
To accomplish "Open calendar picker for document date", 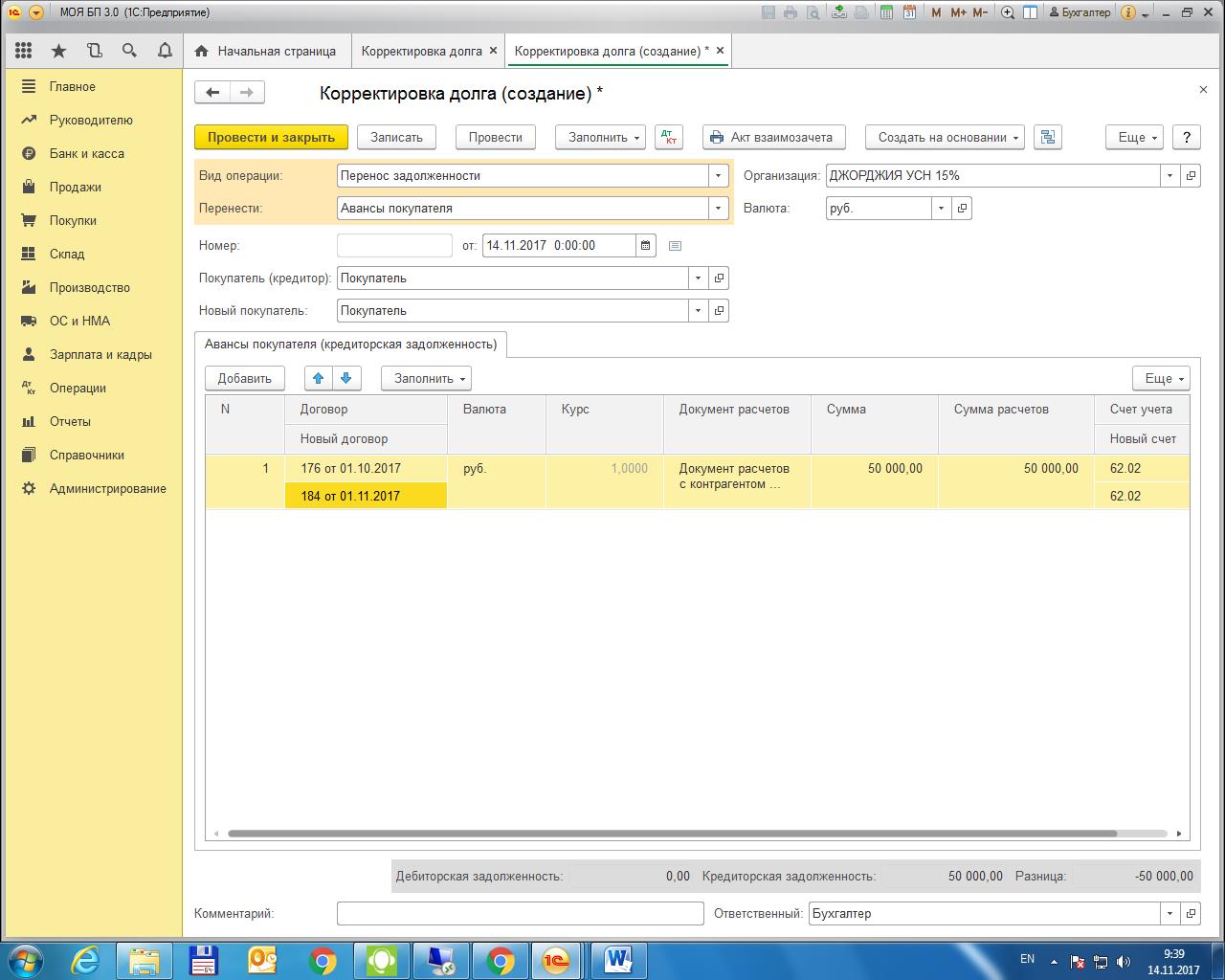I will [646, 246].
